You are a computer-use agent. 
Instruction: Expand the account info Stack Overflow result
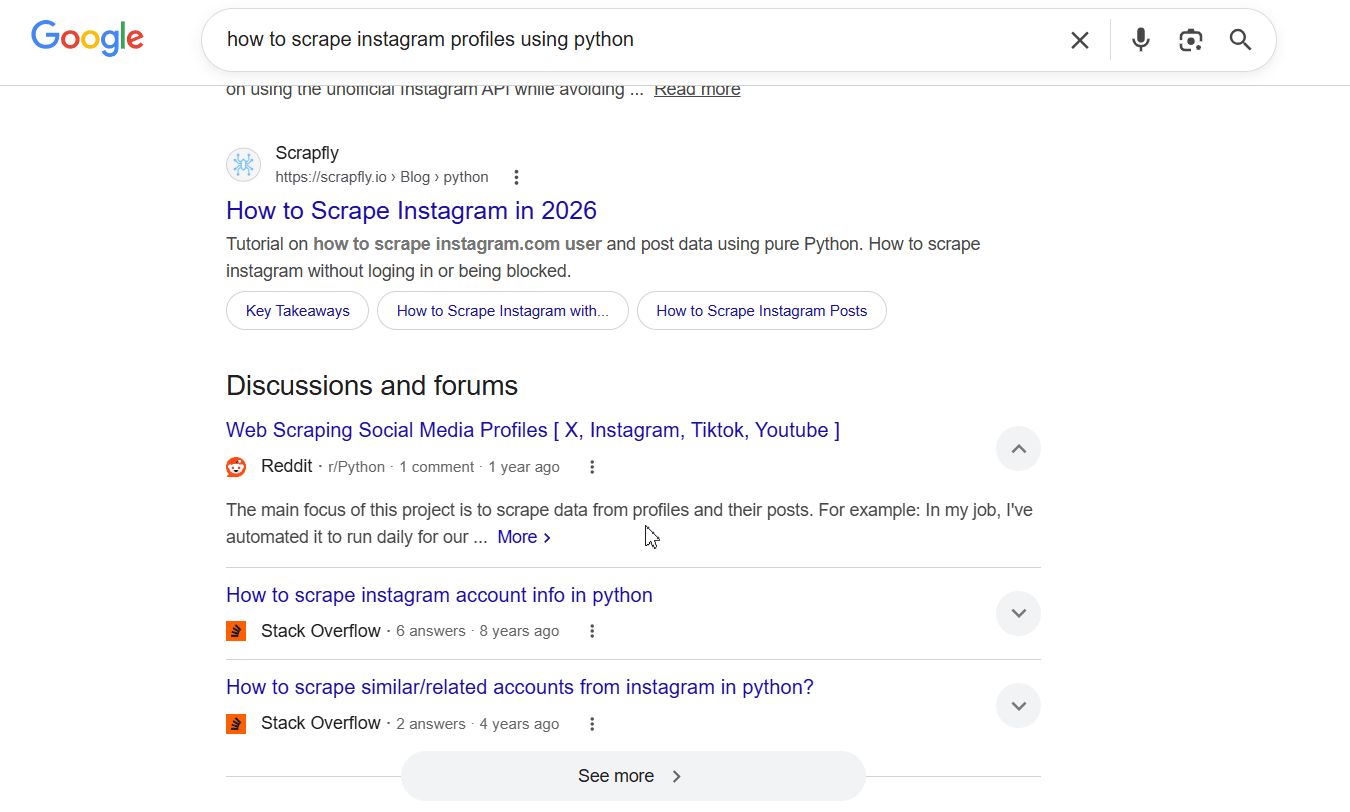pyautogui.click(x=1018, y=613)
